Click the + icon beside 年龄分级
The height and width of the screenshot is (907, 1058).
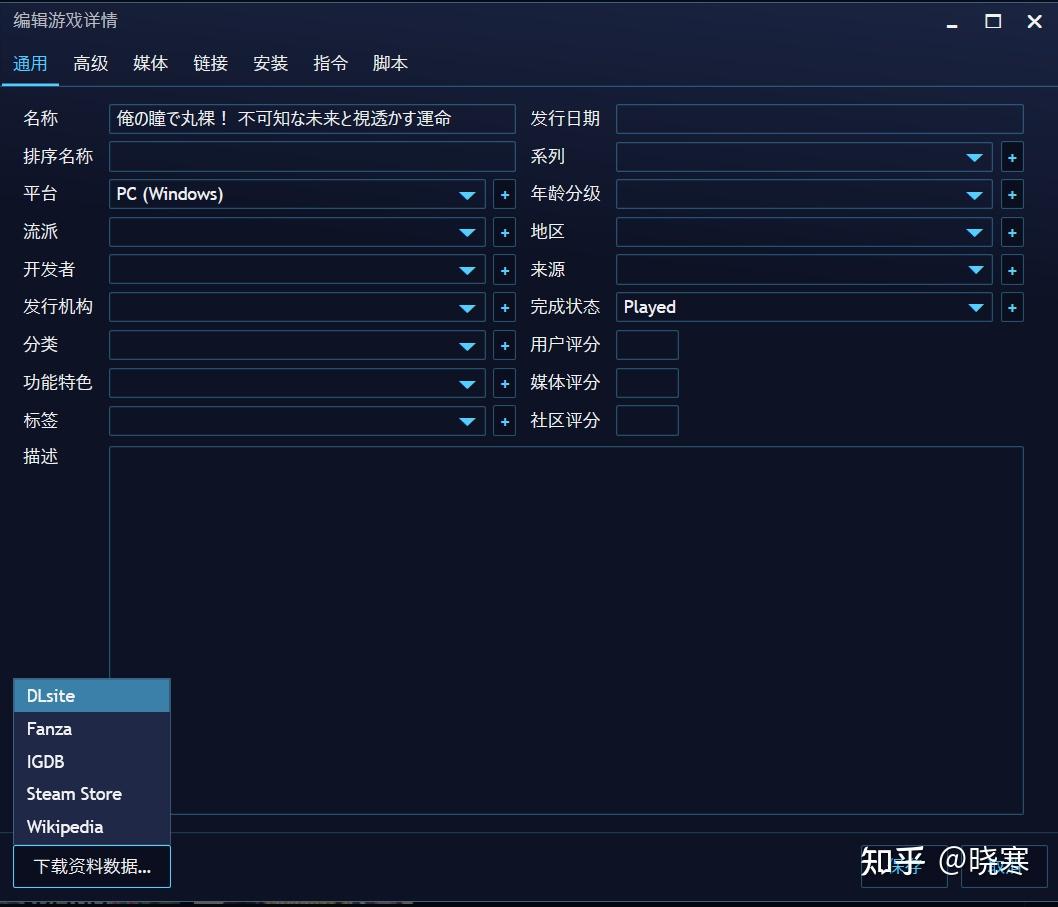click(x=1012, y=194)
